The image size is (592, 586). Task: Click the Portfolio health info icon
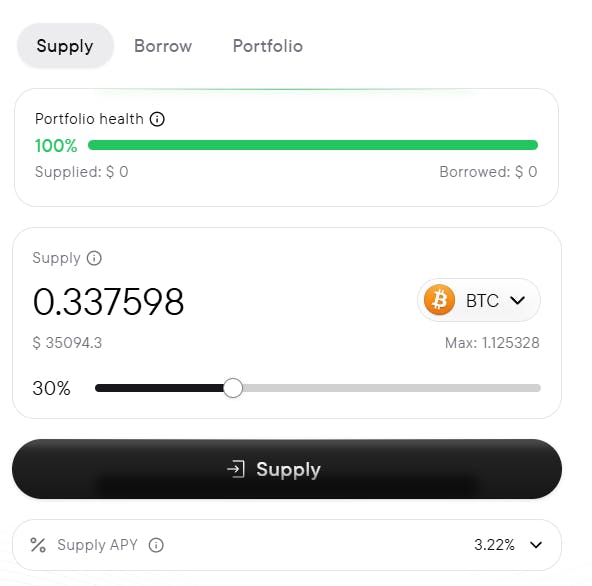point(157,119)
